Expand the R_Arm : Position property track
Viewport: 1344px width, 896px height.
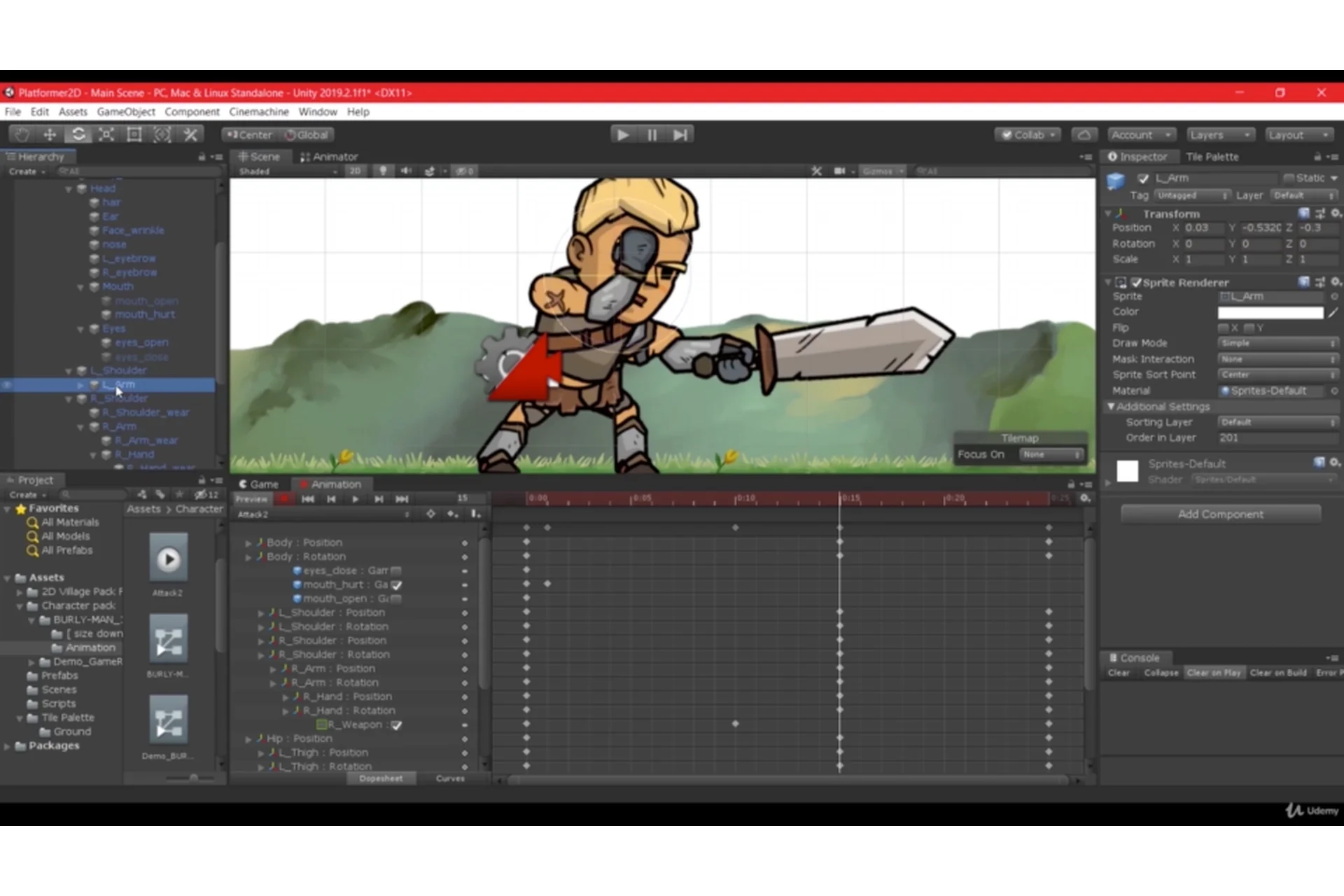coord(272,668)
